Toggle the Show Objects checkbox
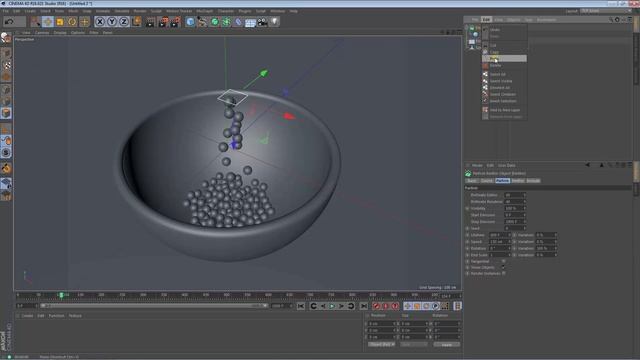The image size is (640, 360). pos(503,267)
